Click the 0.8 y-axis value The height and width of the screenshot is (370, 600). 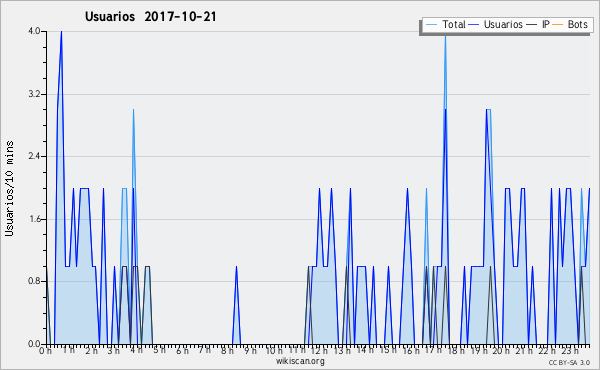34,281
